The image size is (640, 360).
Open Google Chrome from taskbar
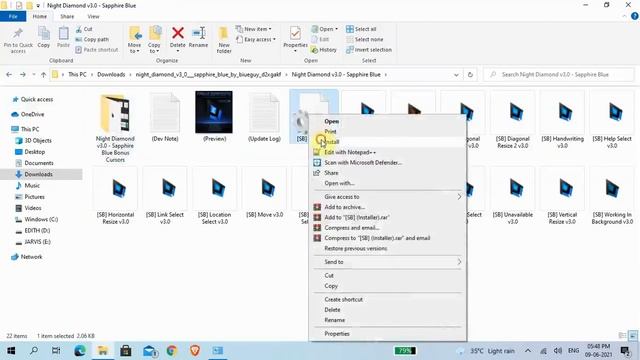(x=172, y=351)
